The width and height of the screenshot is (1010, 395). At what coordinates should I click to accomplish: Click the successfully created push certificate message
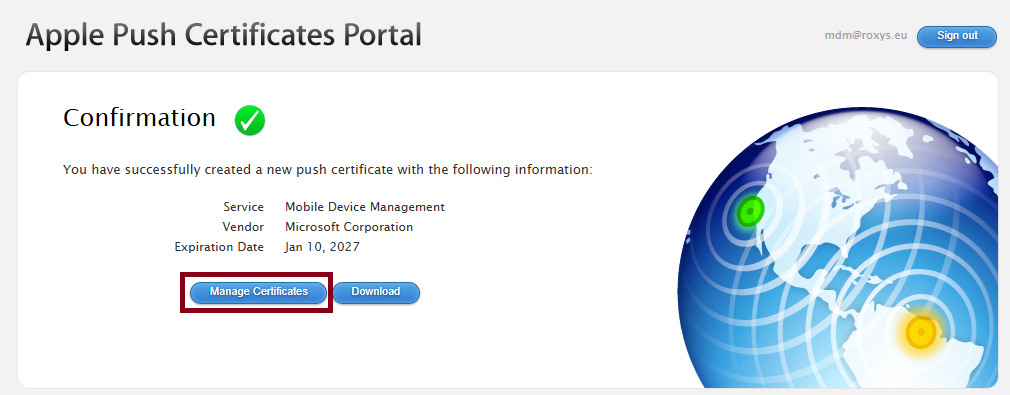pyautogui.click(x=328, y=170)
